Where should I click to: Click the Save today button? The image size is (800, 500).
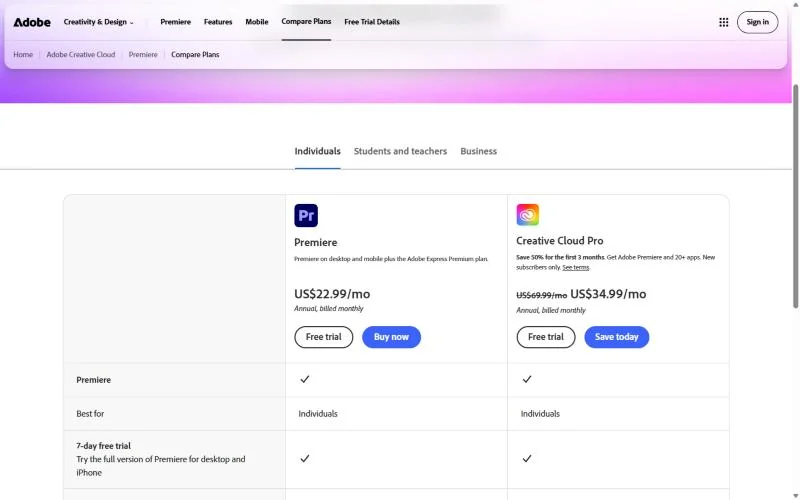click(616, 337)
